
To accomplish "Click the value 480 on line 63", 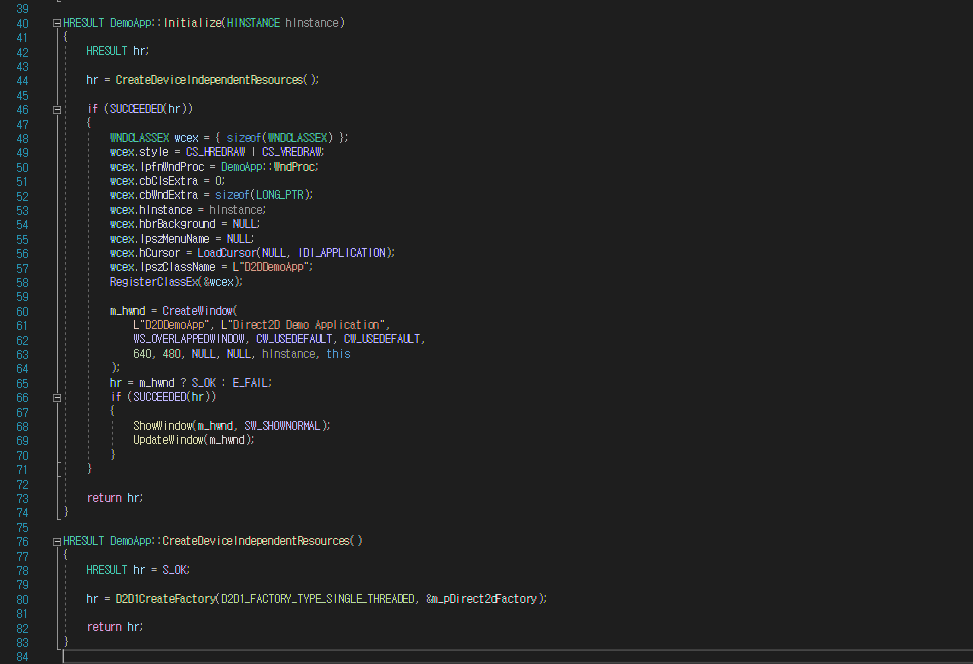I will (x=171, y=354).
